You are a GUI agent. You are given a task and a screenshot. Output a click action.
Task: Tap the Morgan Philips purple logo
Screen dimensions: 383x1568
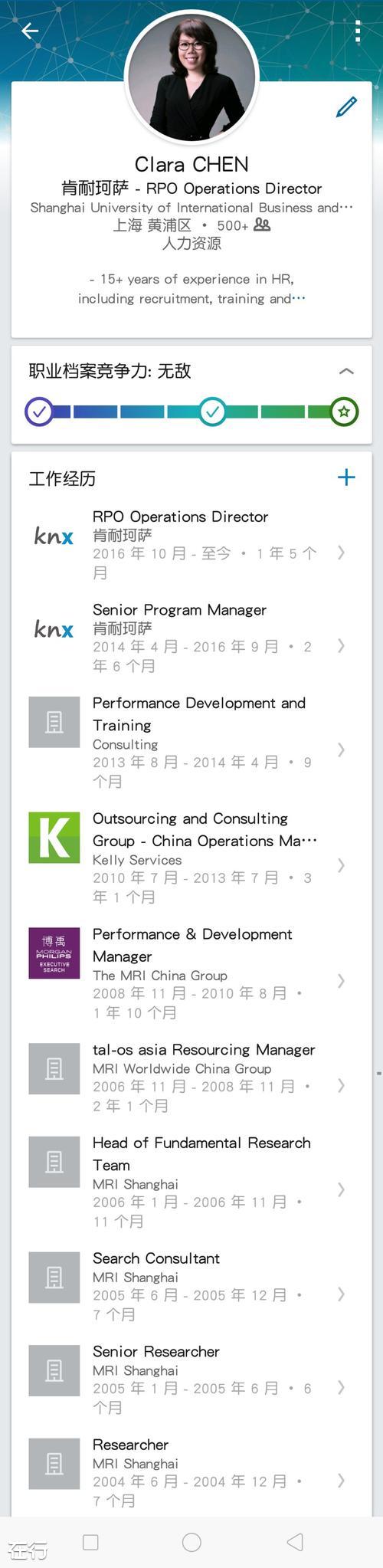54,953
